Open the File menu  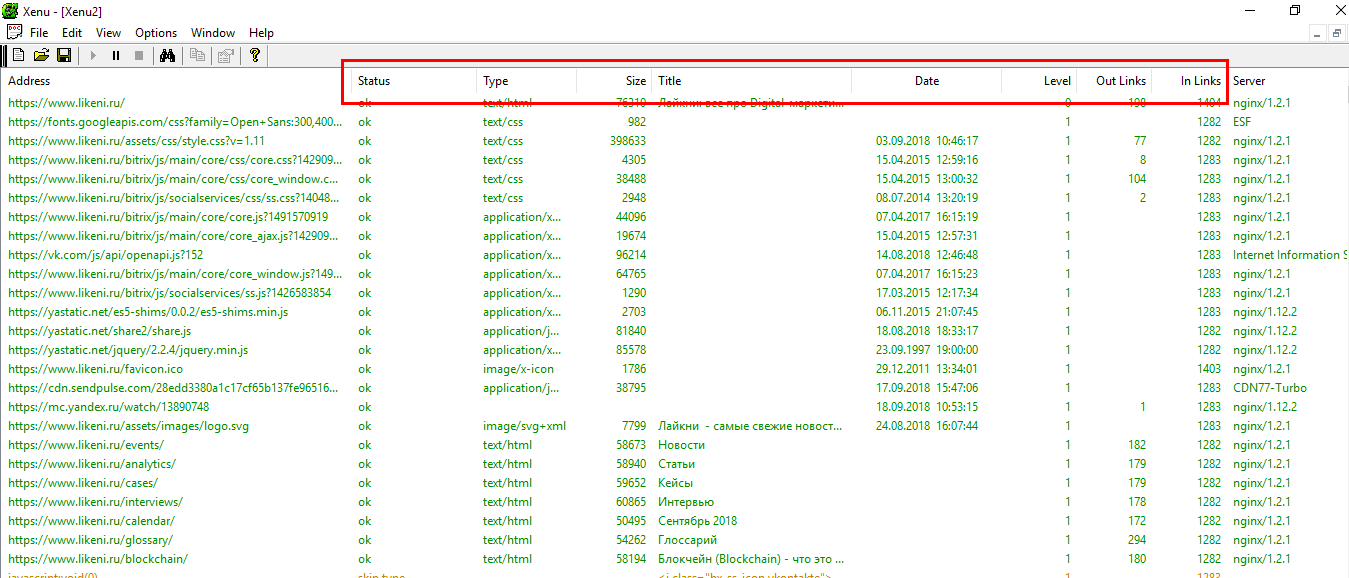39,33
